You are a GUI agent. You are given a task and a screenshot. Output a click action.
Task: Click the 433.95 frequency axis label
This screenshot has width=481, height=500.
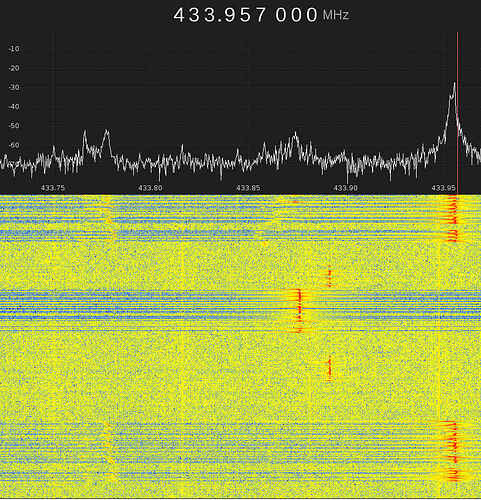click(443, 188)
